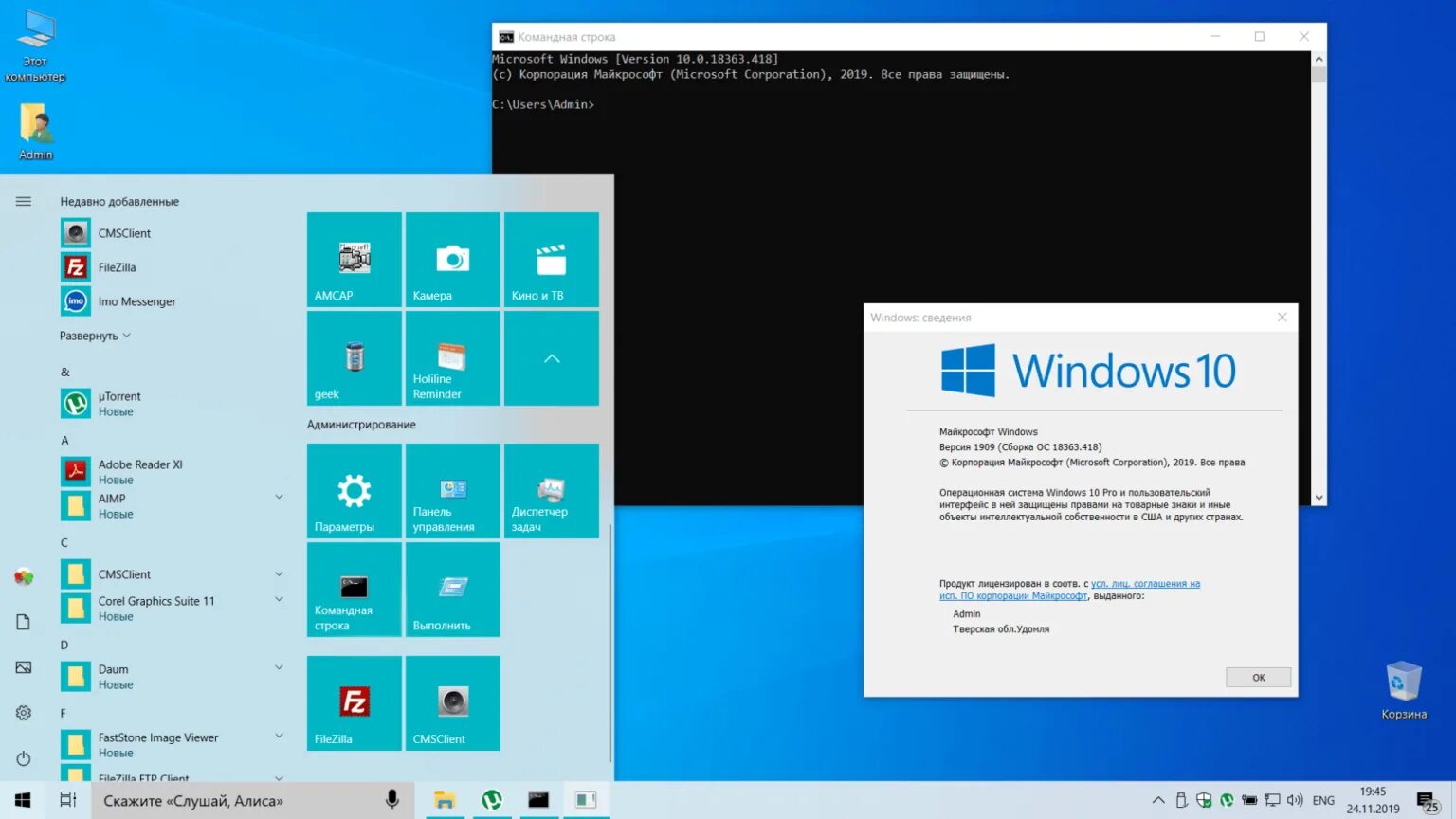This screenshot has width=1456, height=819.
Task: Open the geek tile
Action: point(355,358)
